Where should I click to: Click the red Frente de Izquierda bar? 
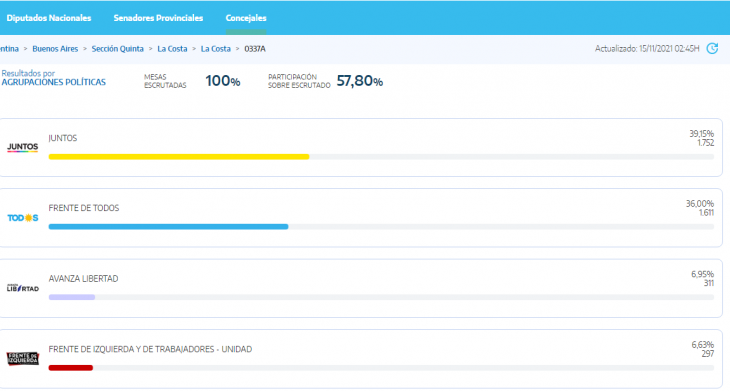[71, 368]
